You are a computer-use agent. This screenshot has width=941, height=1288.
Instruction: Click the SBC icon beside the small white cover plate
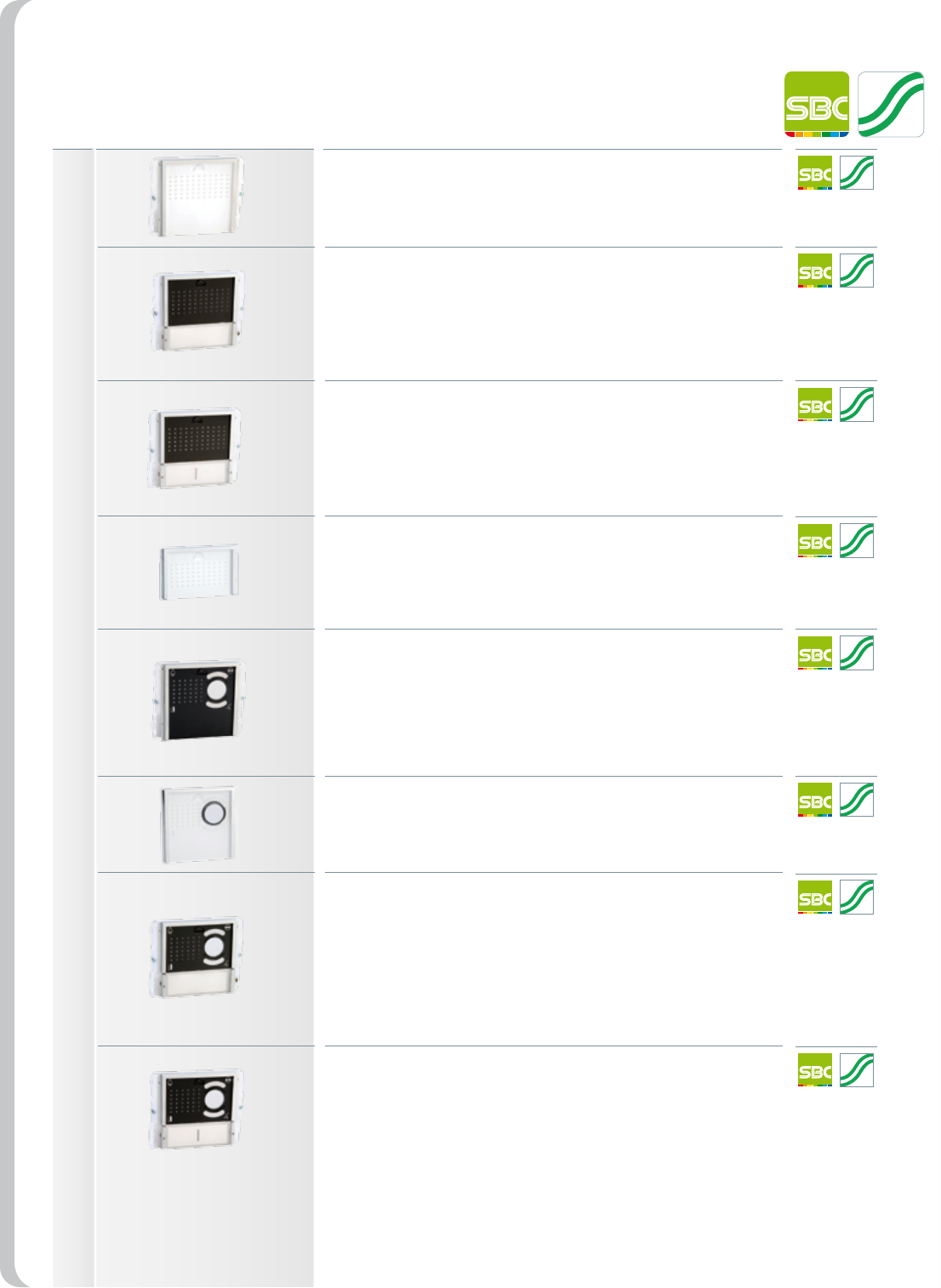tap(815, 541)
